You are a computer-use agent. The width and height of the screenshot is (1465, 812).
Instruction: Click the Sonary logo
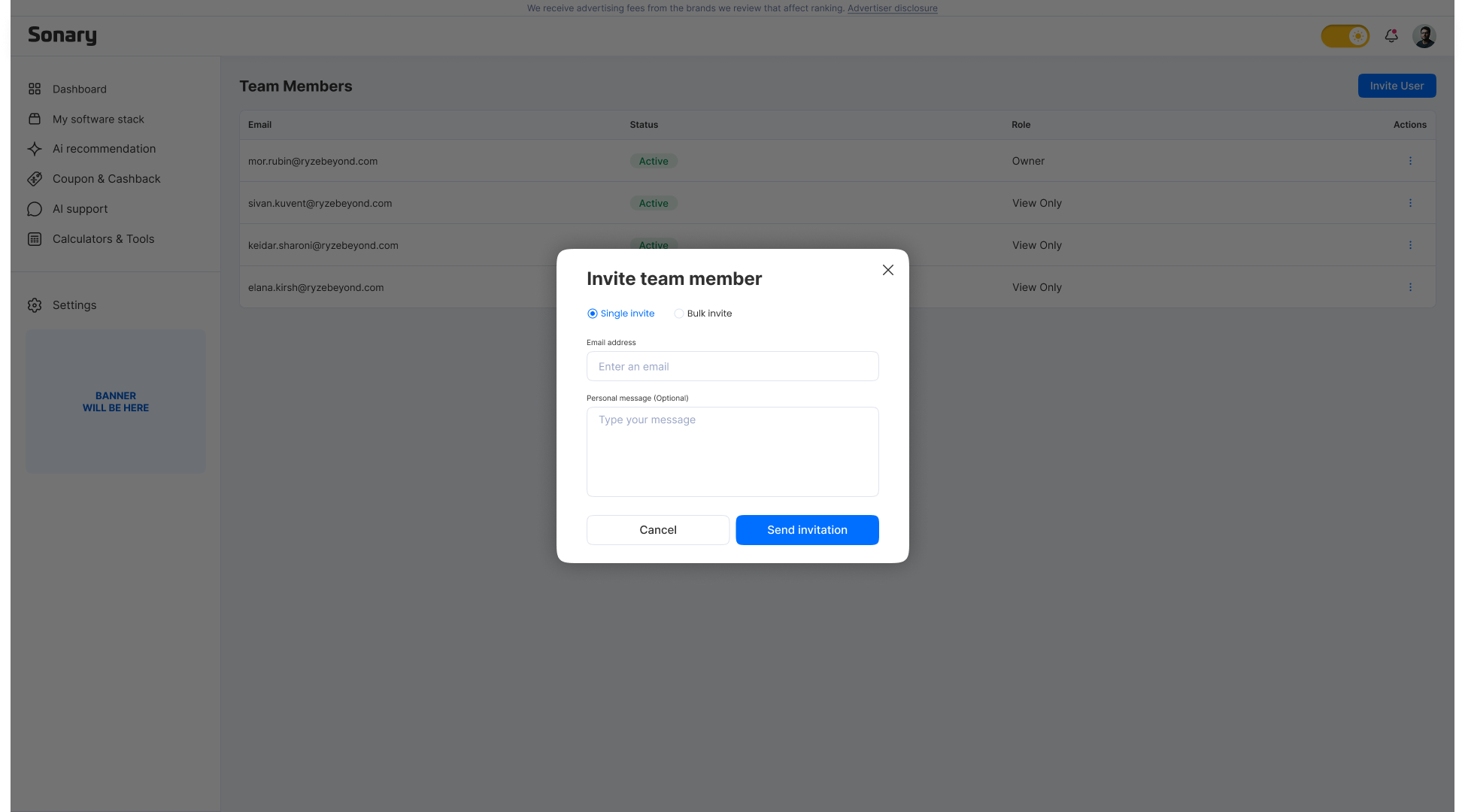tap(62, 35)
